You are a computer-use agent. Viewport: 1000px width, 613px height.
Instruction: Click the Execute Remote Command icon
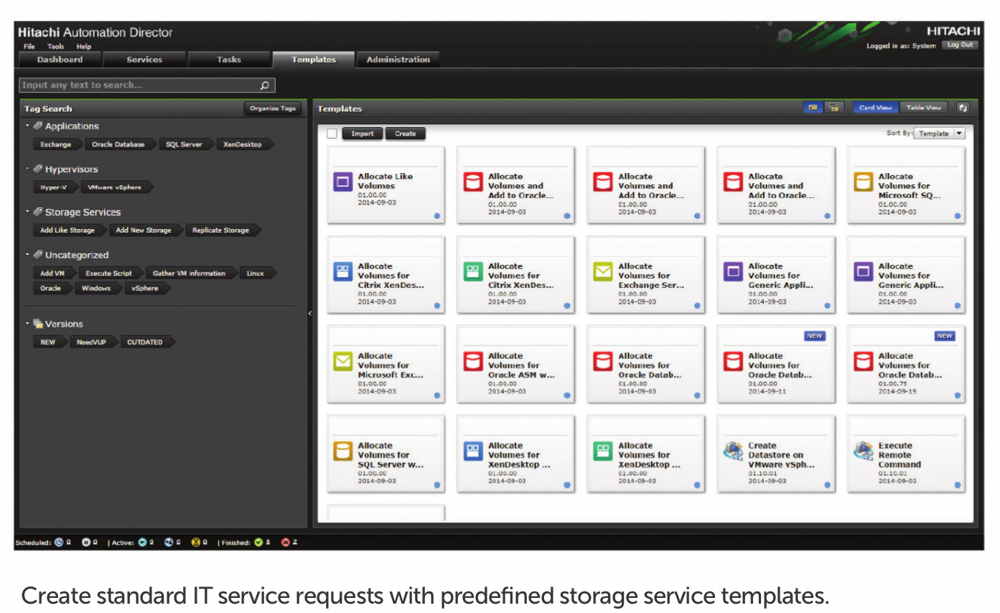(863, 451)
